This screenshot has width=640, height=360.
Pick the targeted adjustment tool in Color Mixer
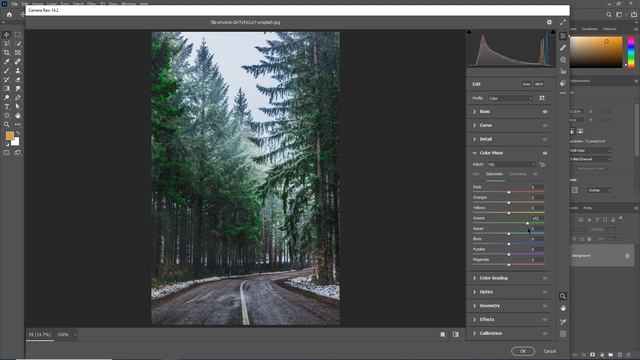click(542, 164)
